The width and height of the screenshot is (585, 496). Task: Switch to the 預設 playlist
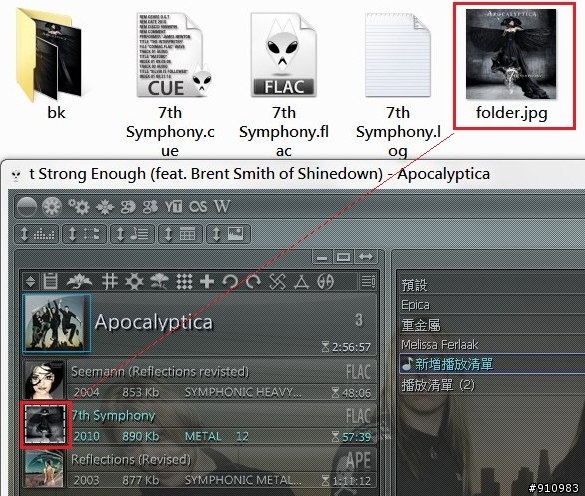[x=492, y=285]
